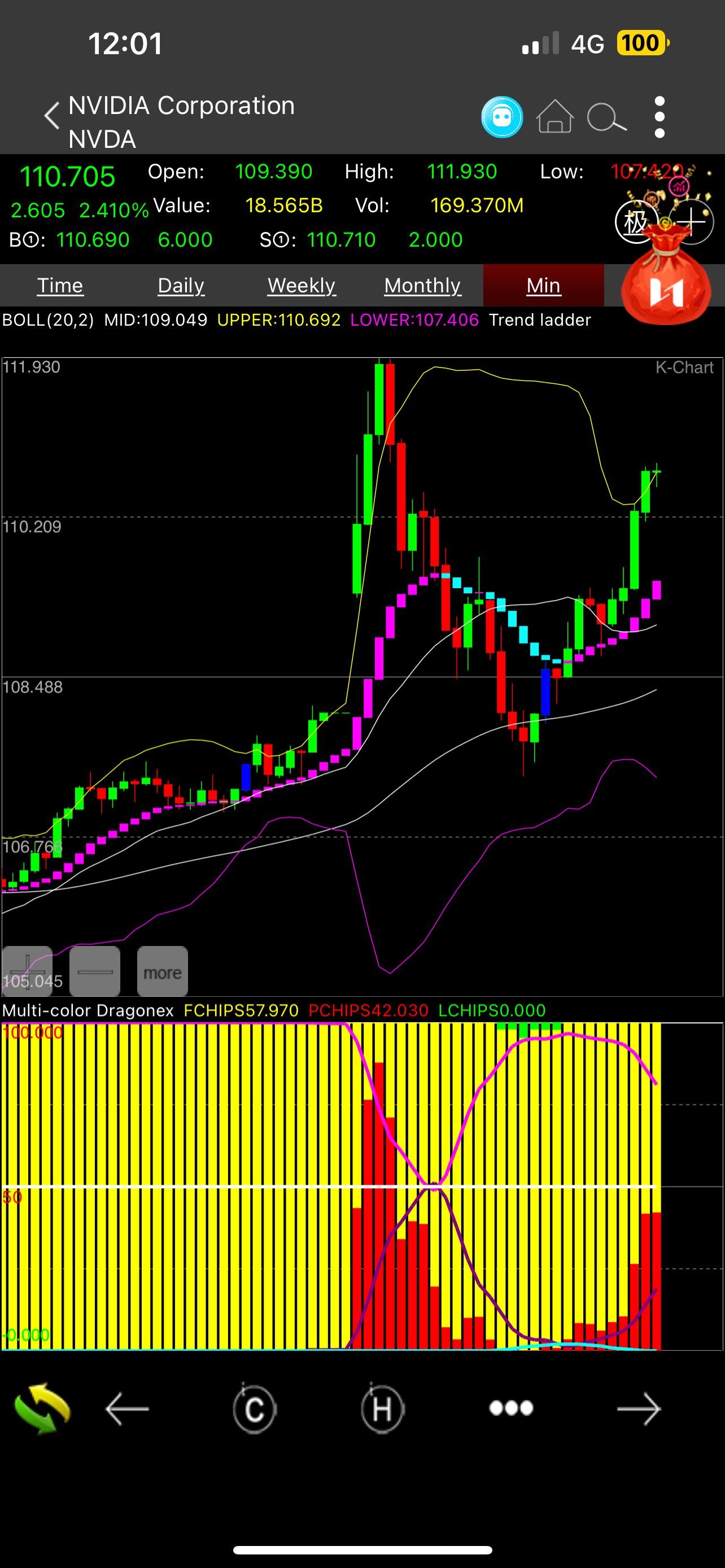Tap the last price 110.705
This screenshot has width=725, height=1568.
pos(67,177)
